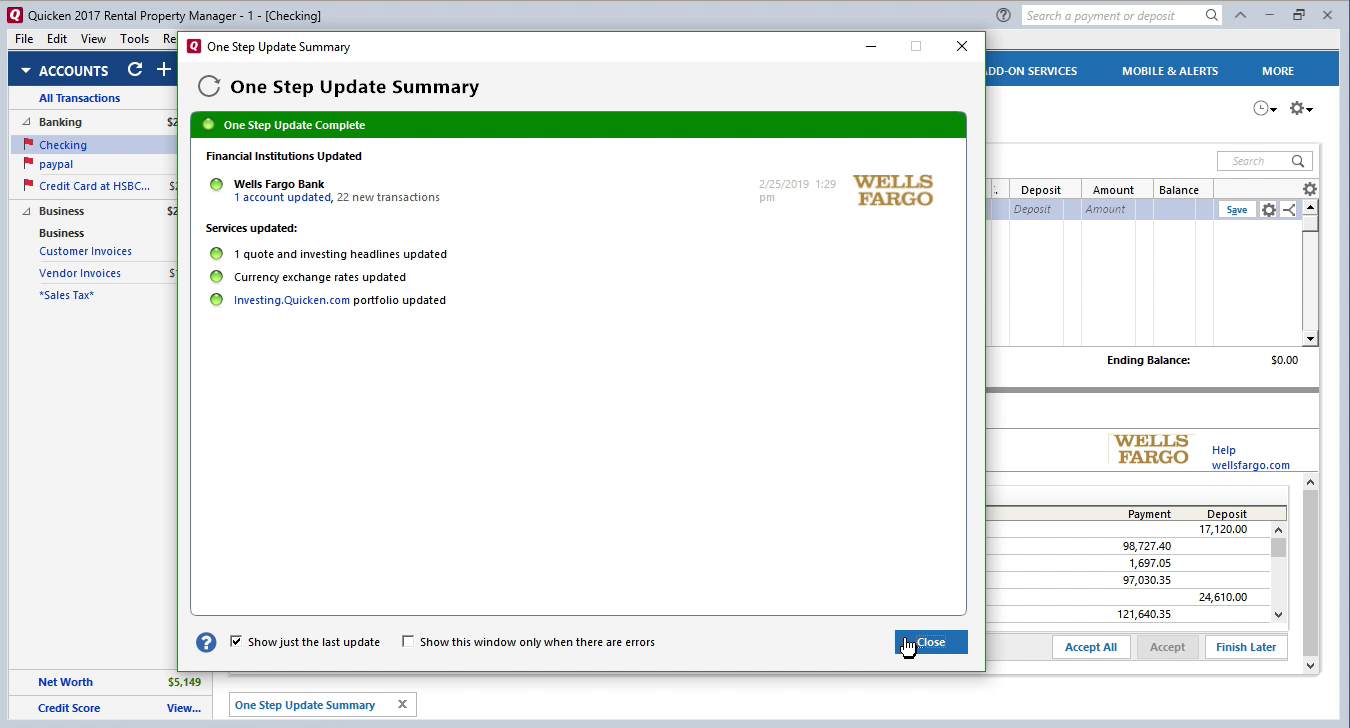Open the File menu

24,39
